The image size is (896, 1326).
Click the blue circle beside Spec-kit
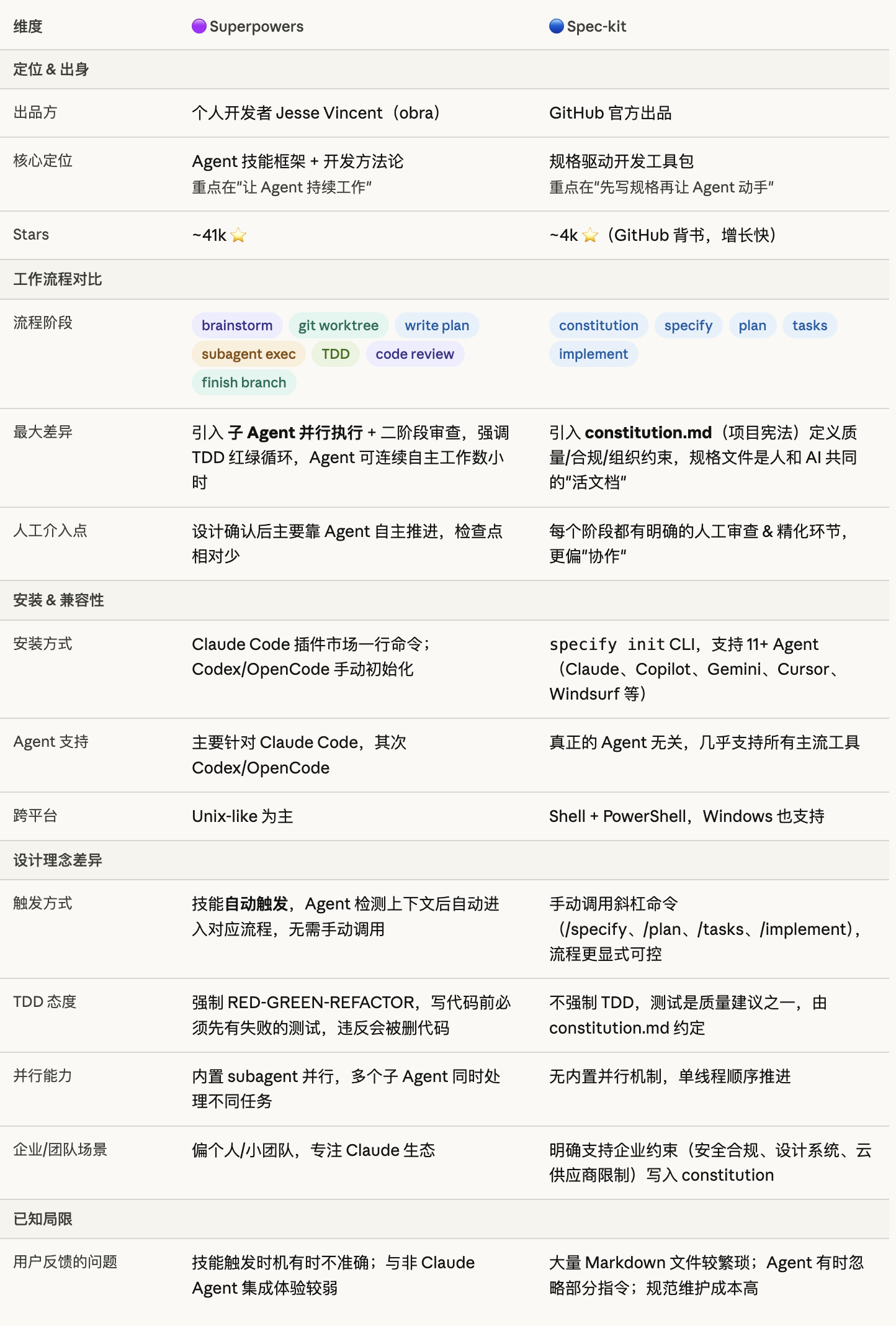556,26
